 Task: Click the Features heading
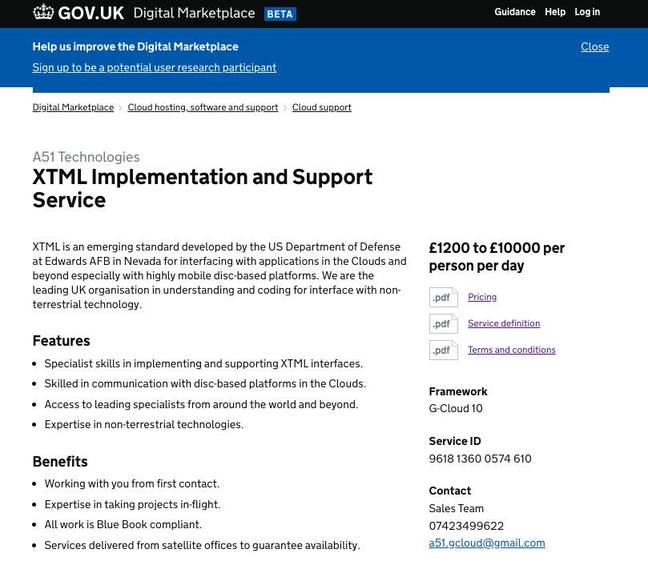point(61,341)
